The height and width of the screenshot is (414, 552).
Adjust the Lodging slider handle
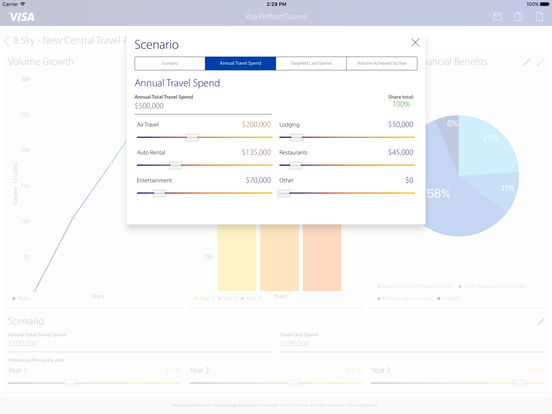pos(296,137)
